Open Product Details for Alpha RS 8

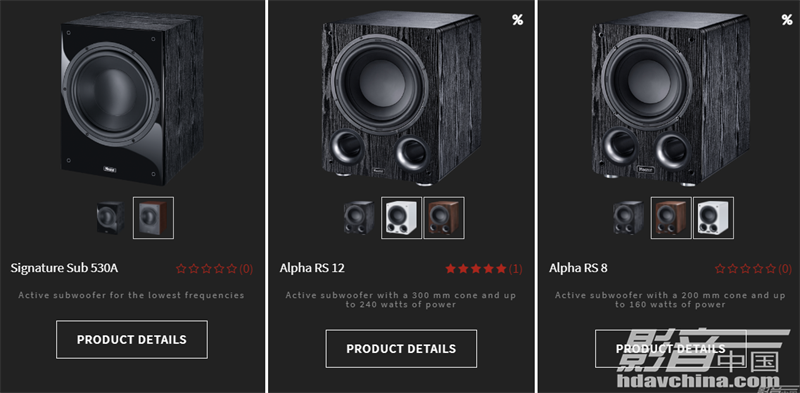(670, 349)
